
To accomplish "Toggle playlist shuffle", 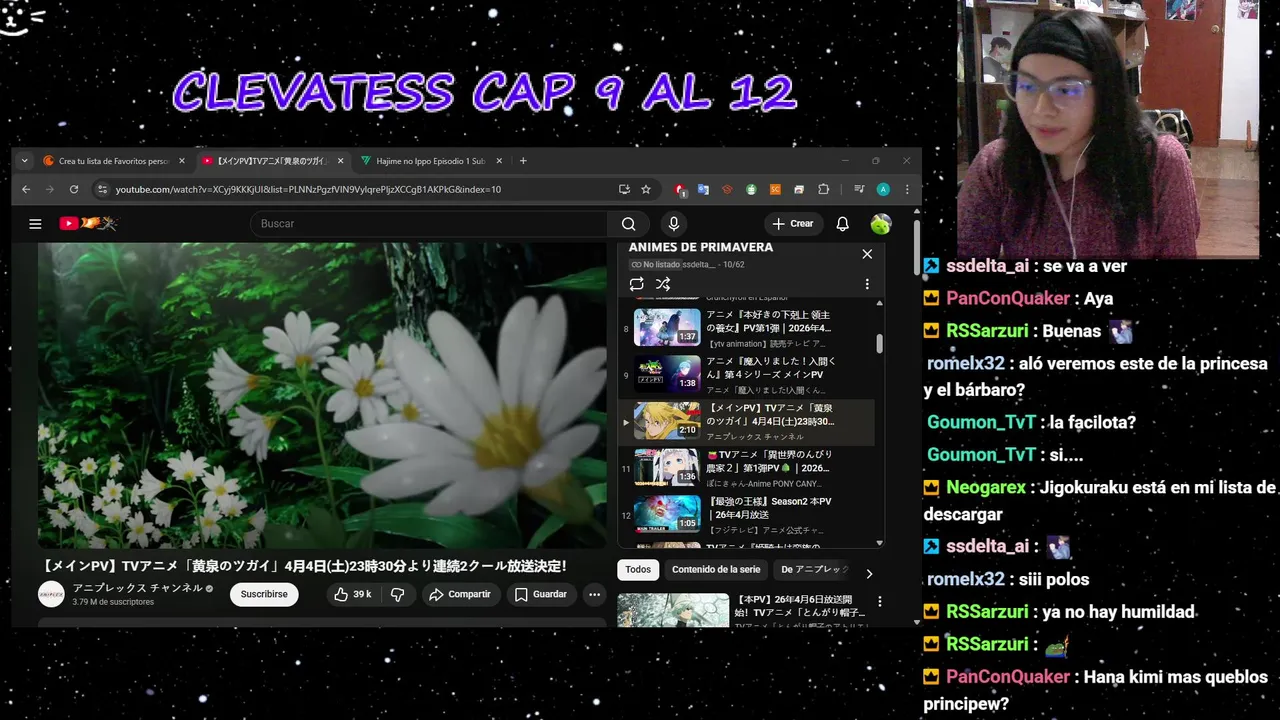I will click(x=663, y=284).
